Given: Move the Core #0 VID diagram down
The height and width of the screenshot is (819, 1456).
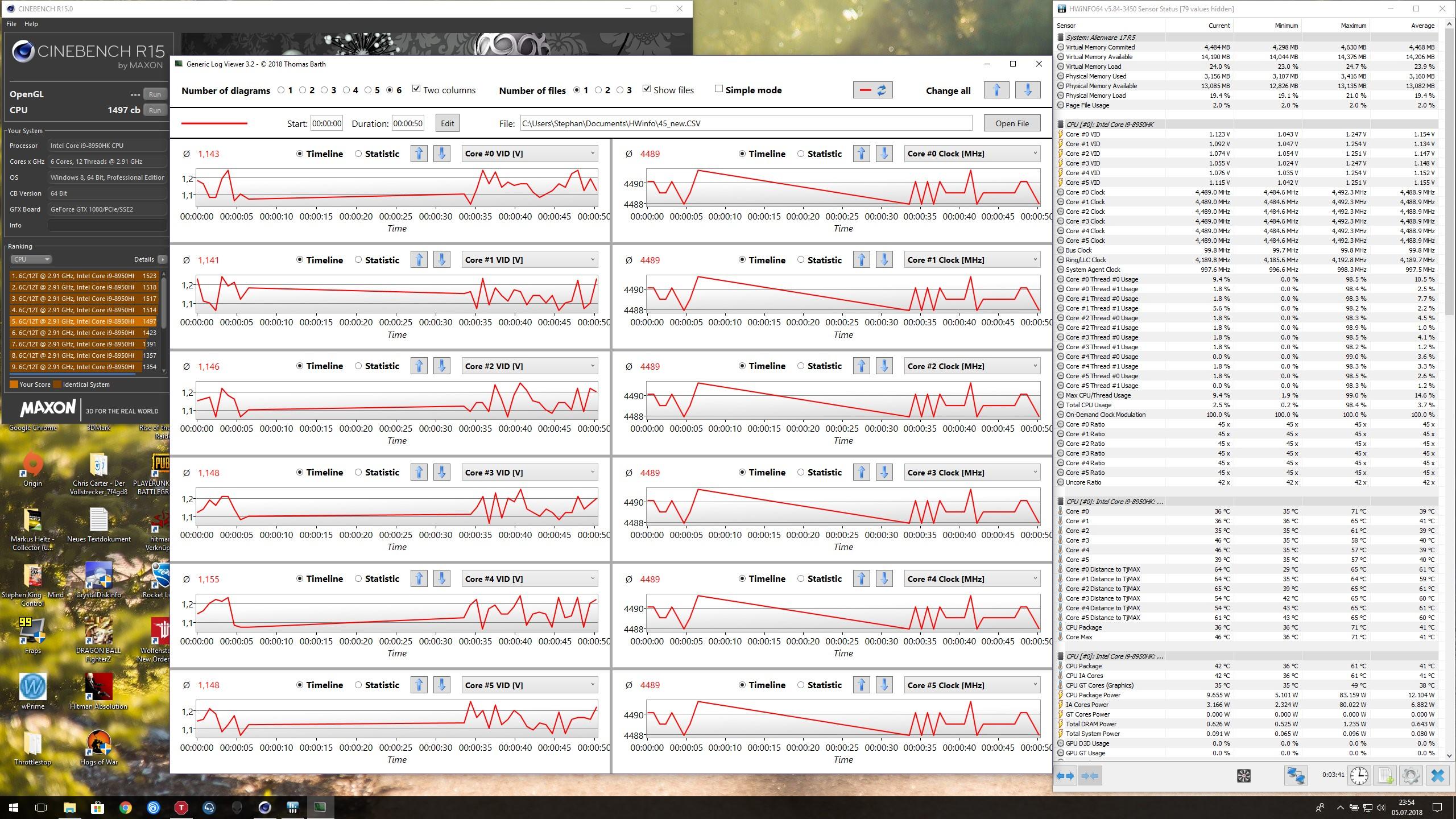Looking at the screenshot, I should tap(441, 154).
